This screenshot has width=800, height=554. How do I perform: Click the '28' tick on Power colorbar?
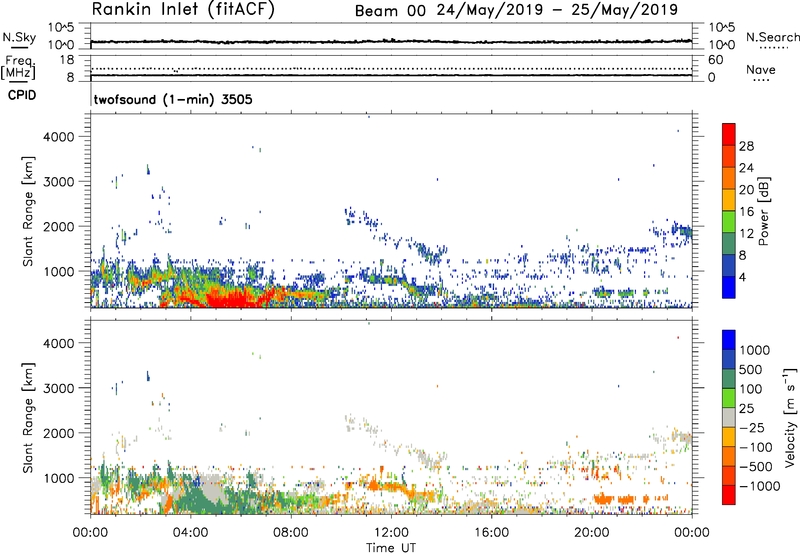[x=746, y=146]
